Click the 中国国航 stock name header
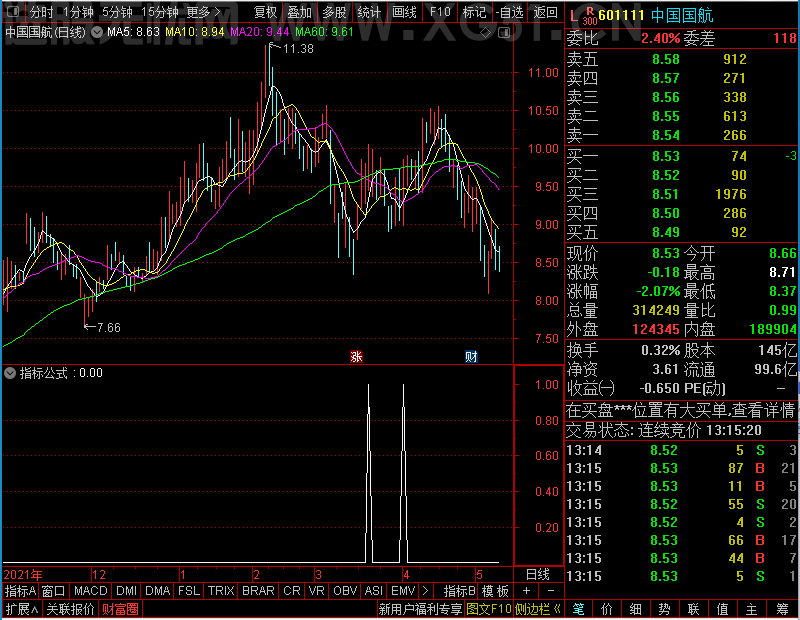This screenshot has width=800, height=620. click(x=682, y=15)
